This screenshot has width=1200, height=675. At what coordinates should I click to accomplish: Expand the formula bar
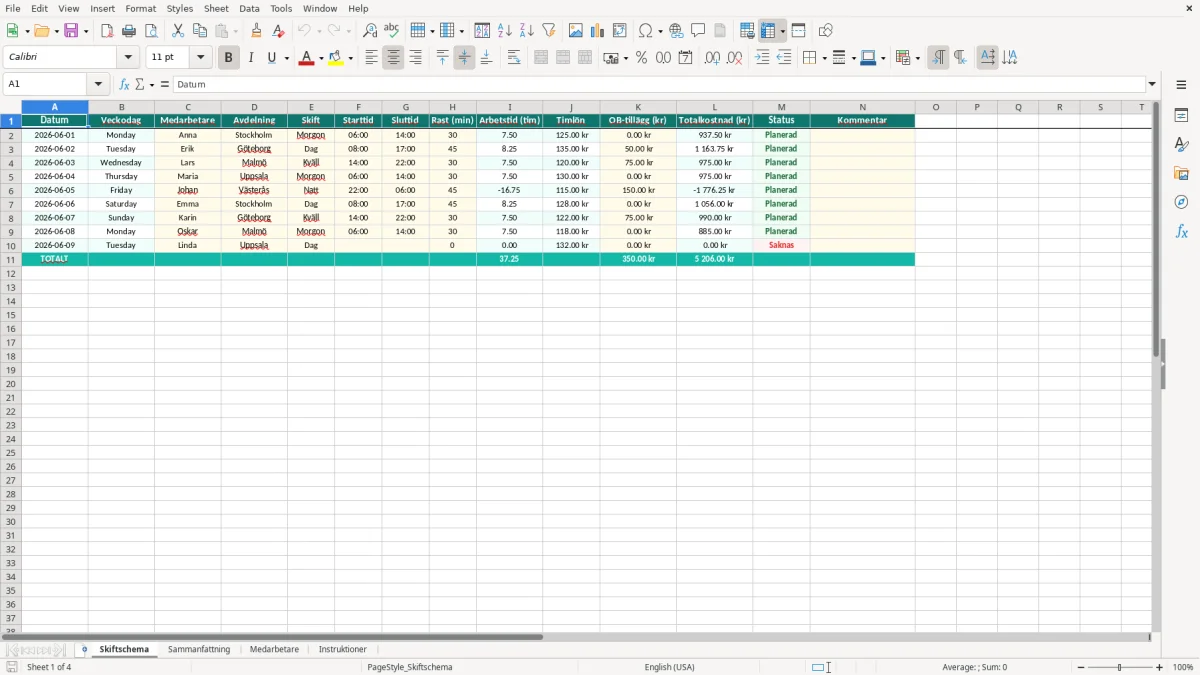pos(1152,85)
